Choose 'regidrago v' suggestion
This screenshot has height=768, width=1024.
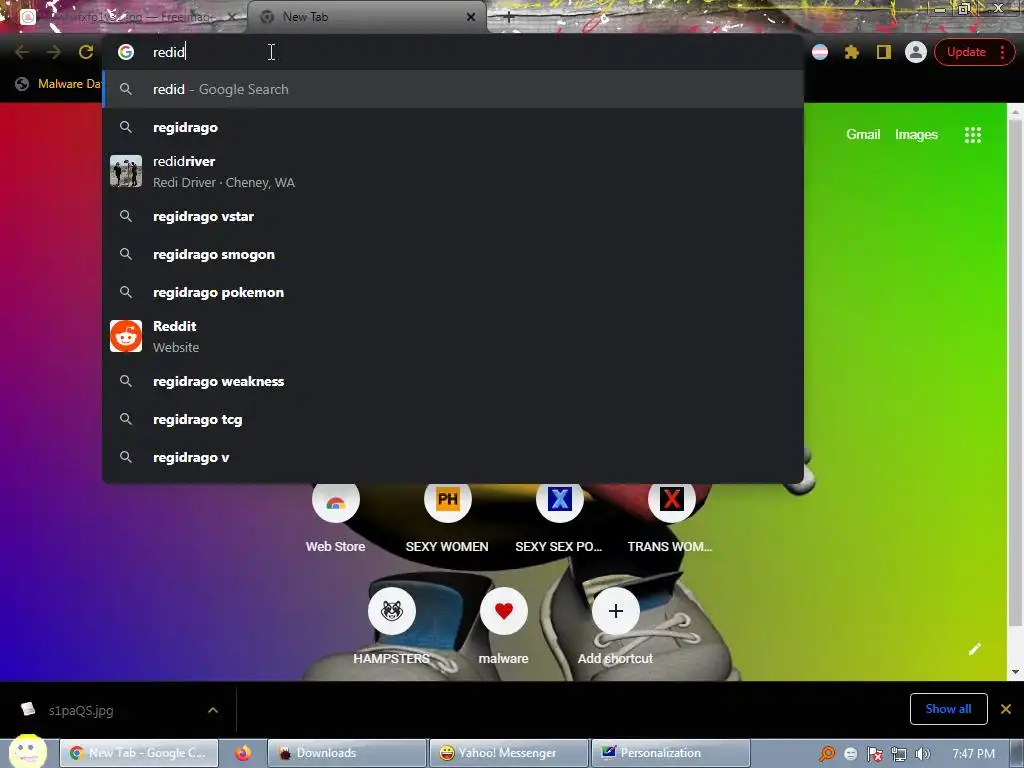pos(453,457)
